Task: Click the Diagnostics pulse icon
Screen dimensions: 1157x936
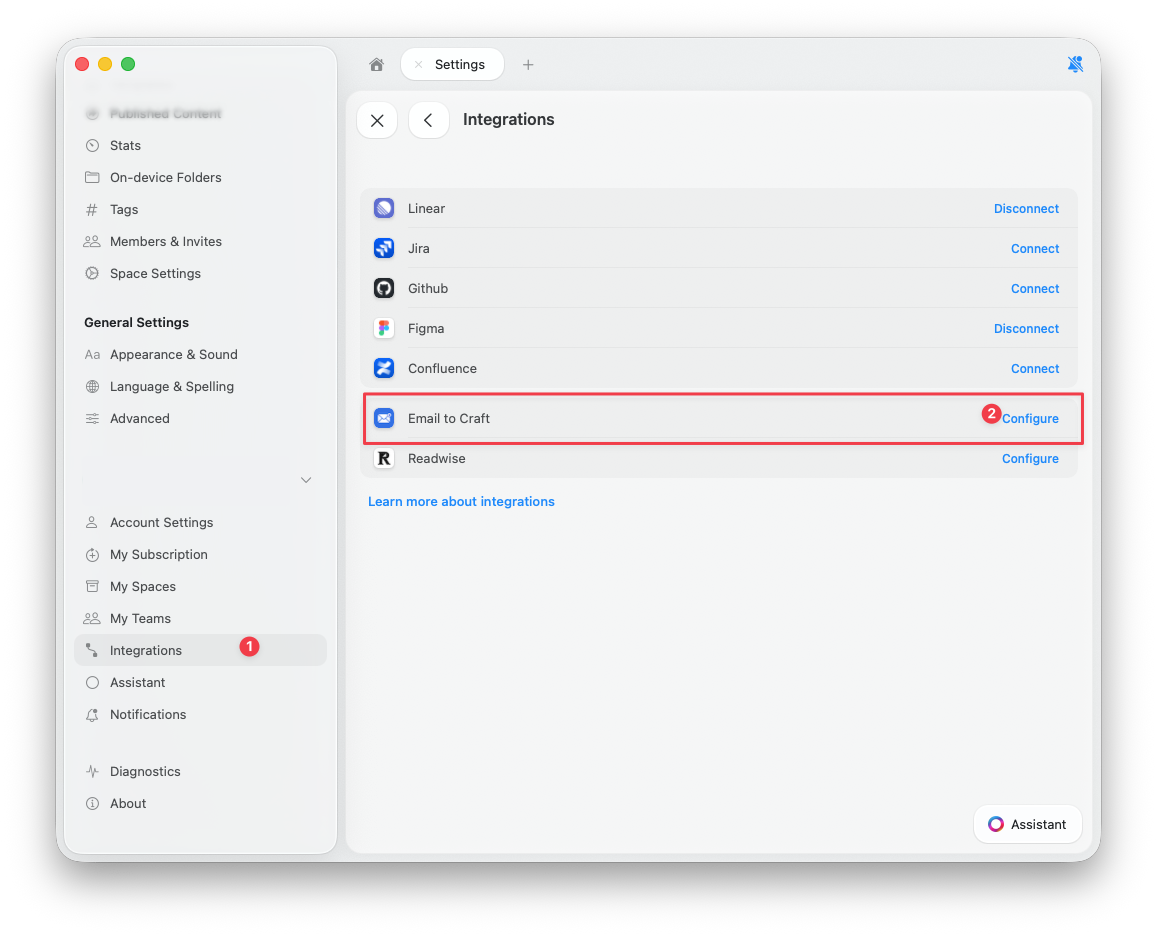Action: point(92,771)
